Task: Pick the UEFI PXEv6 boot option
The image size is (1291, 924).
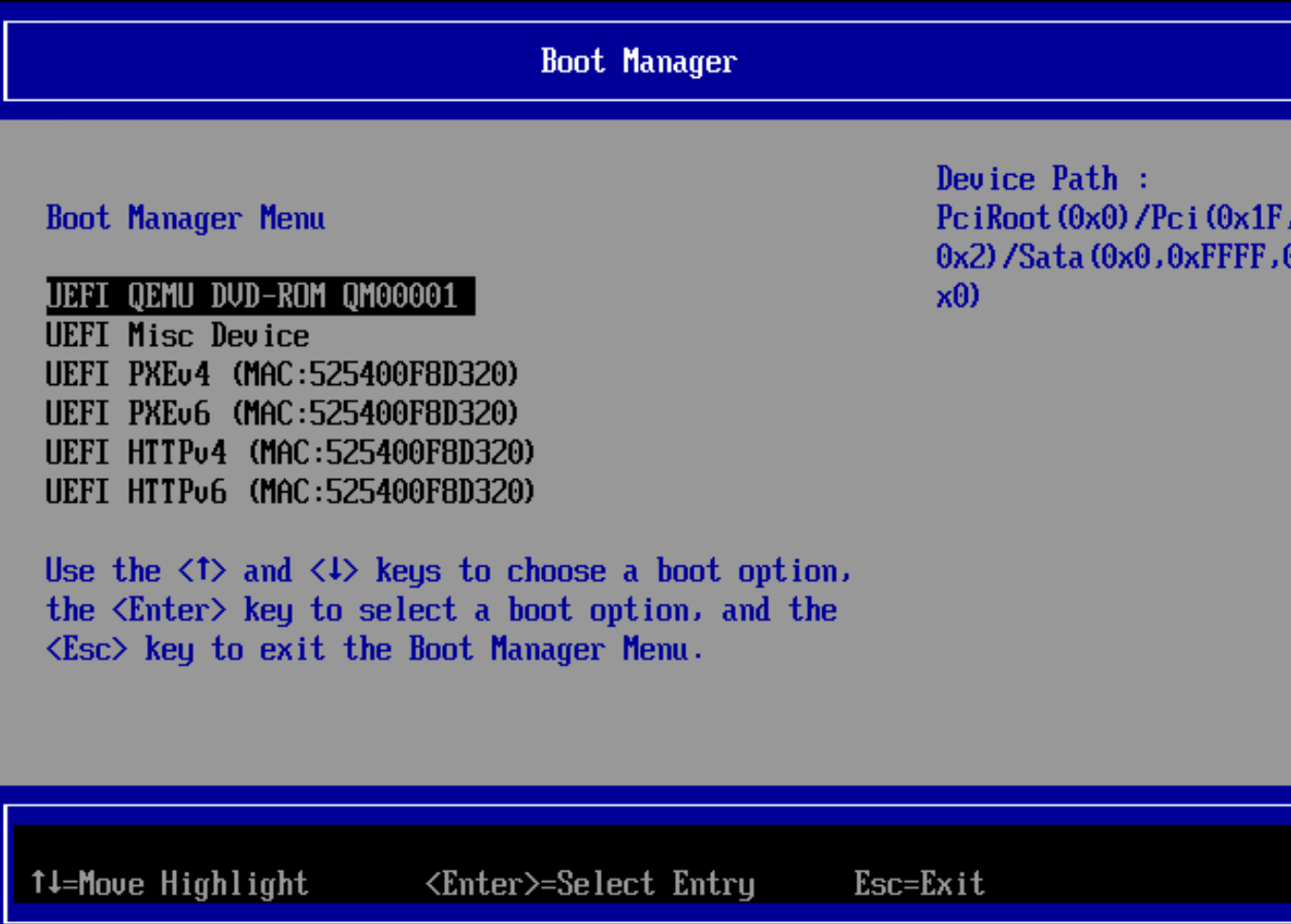Action: [281, 414]
